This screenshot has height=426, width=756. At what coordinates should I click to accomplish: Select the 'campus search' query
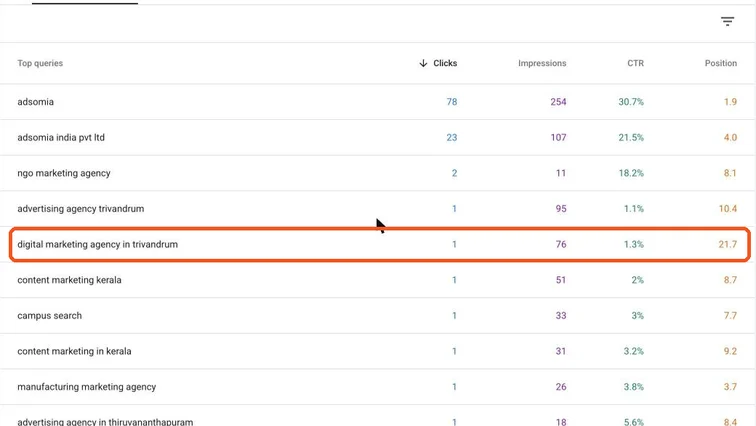pyautogui.click(x=50, y=316)
